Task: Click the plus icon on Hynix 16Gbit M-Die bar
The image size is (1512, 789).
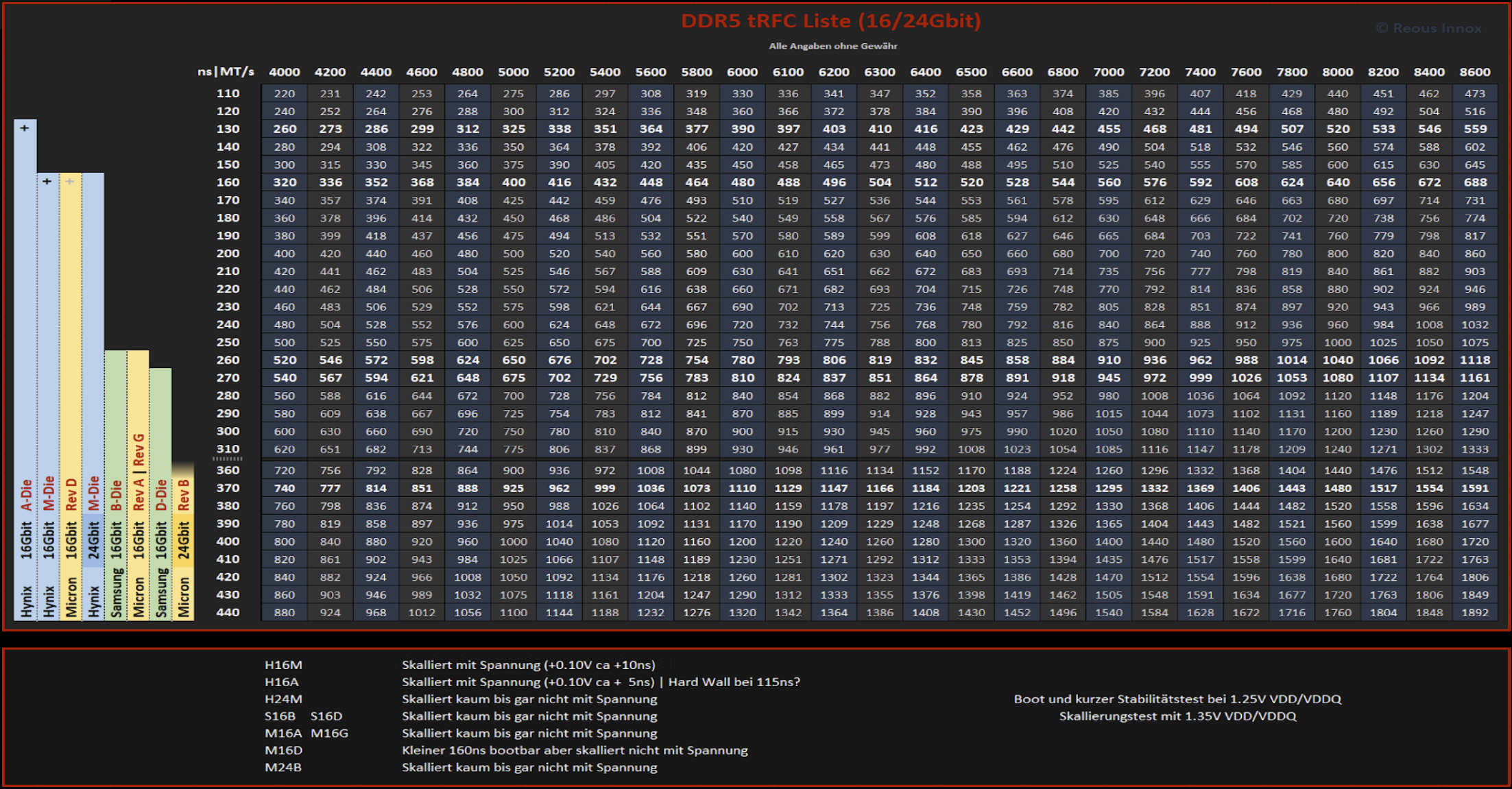Action: [47, 182]
